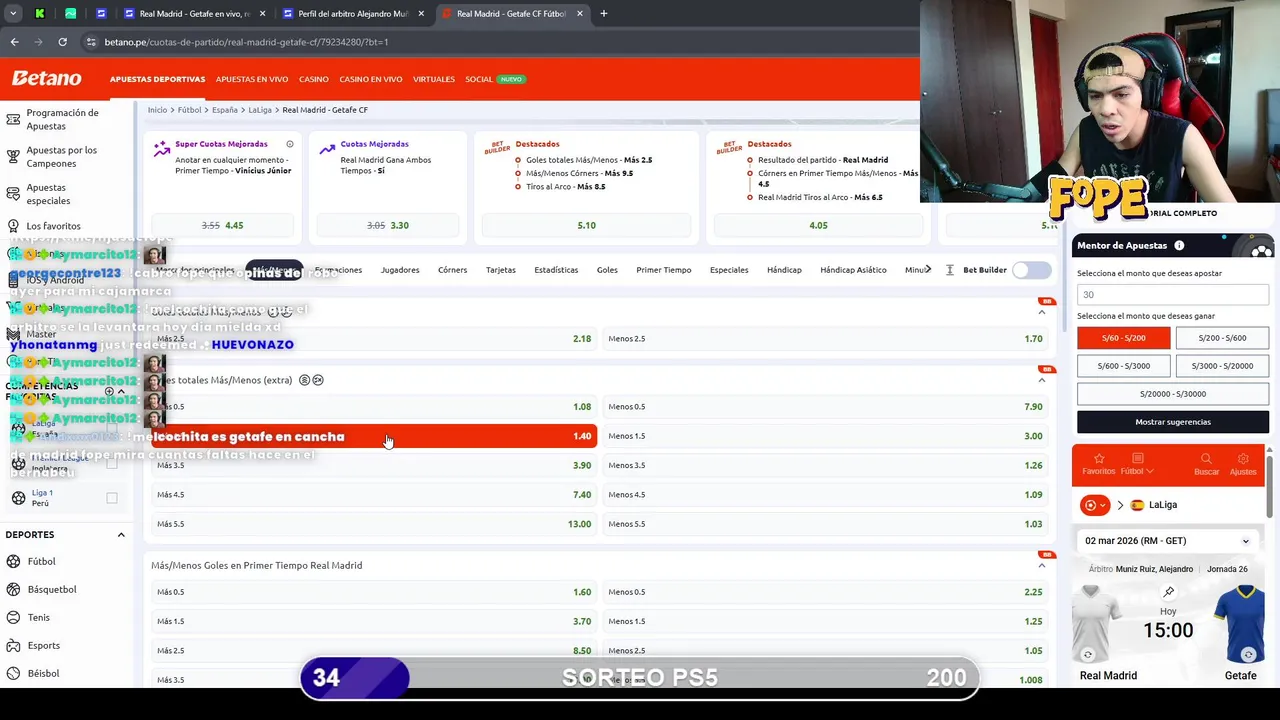Select Real Madrid Gana Ambos Tiempos 3.30
The height and width of the screenshot is (720, 1280).
pyautogui.click(x=388, y=226)
